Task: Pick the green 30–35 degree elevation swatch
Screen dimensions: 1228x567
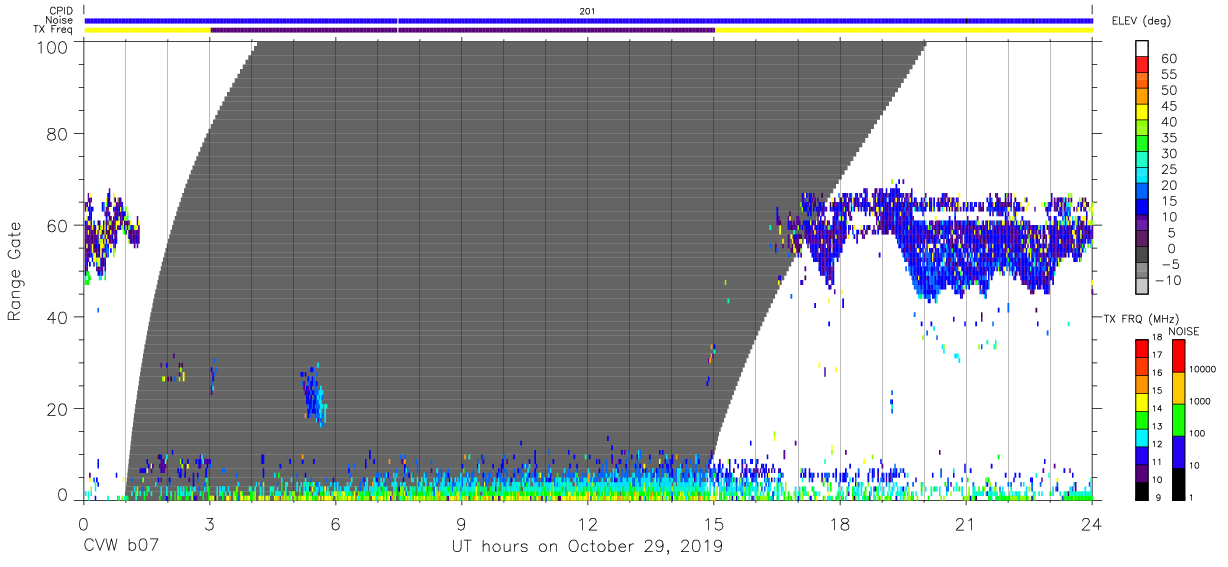Action: point(1142,145)
